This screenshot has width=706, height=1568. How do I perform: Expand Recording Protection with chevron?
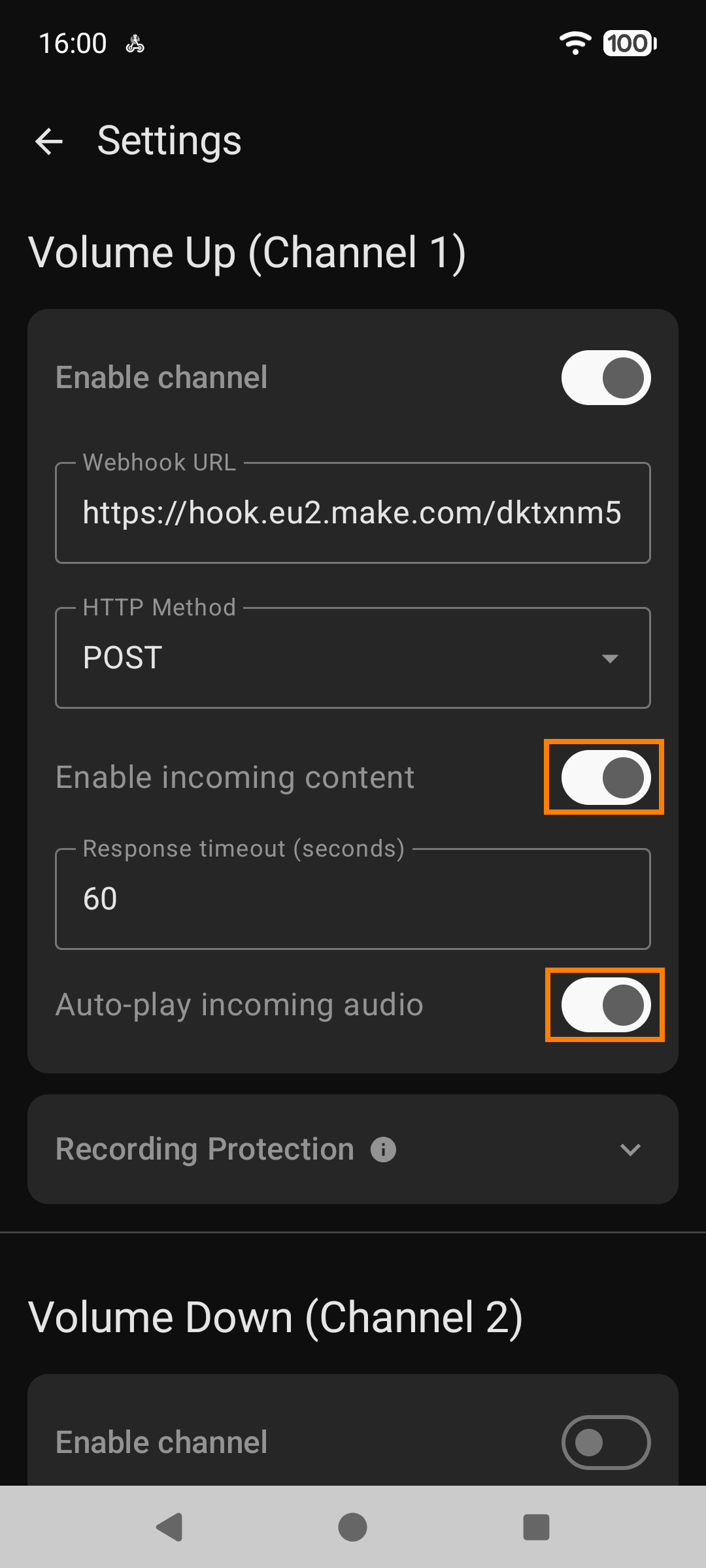point(630,1149)
